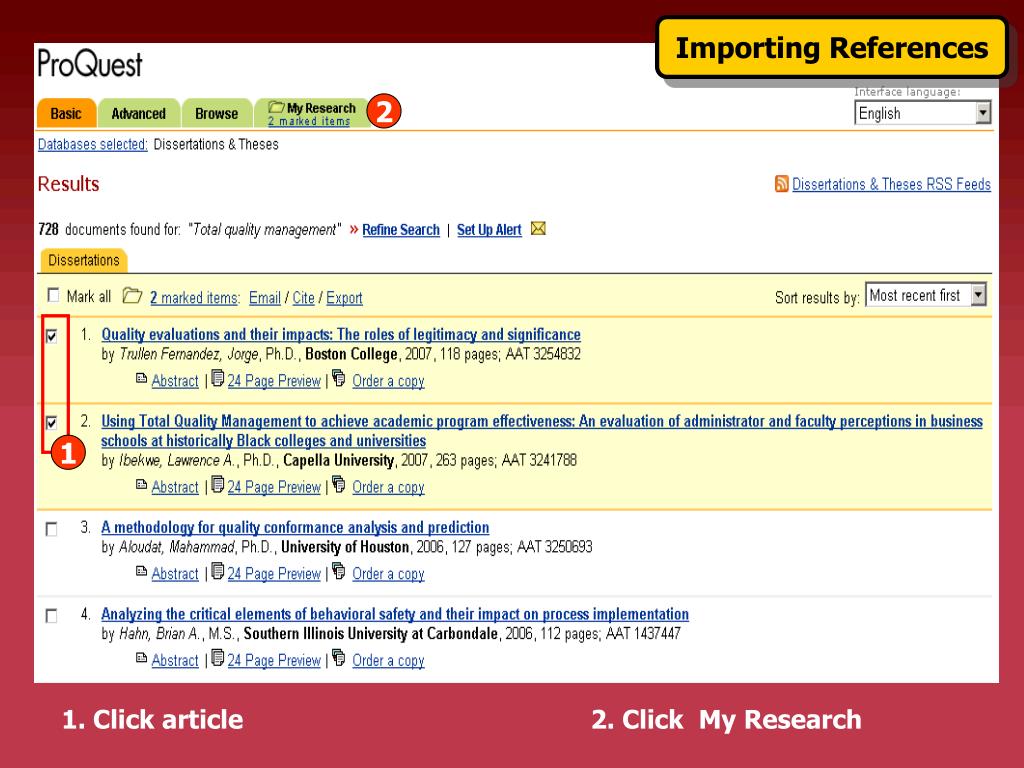Screen dimensions: 1024x768
Task: Click the Email link
Action: pos(264,298)
